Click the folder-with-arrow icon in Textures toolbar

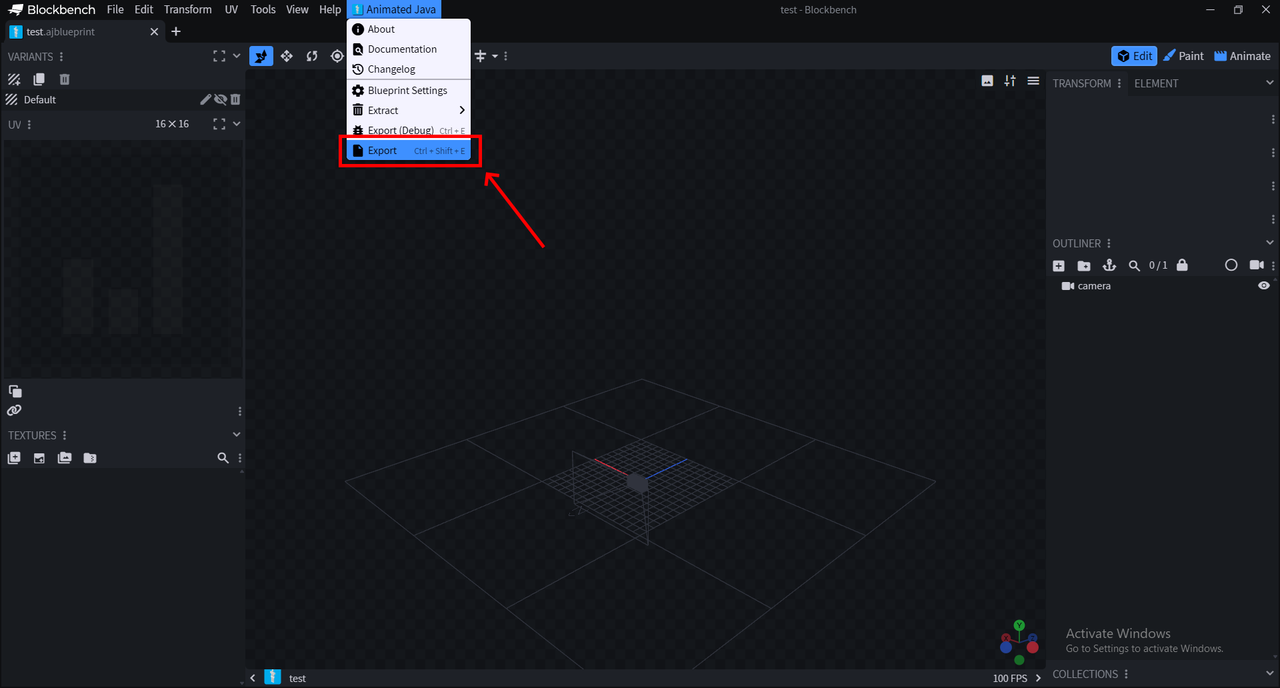[90, 458]
